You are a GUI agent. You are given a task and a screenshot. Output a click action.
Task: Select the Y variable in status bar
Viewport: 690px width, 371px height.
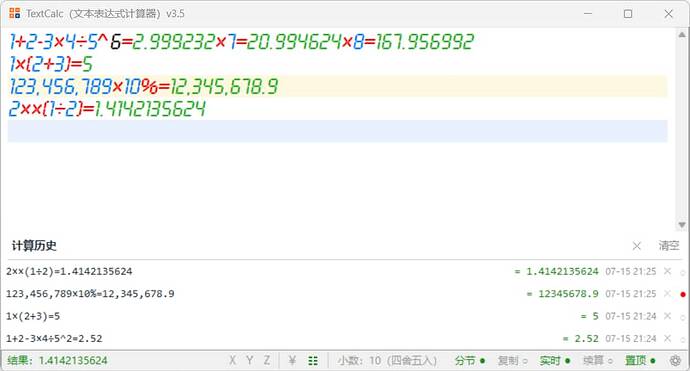[250, 361]
